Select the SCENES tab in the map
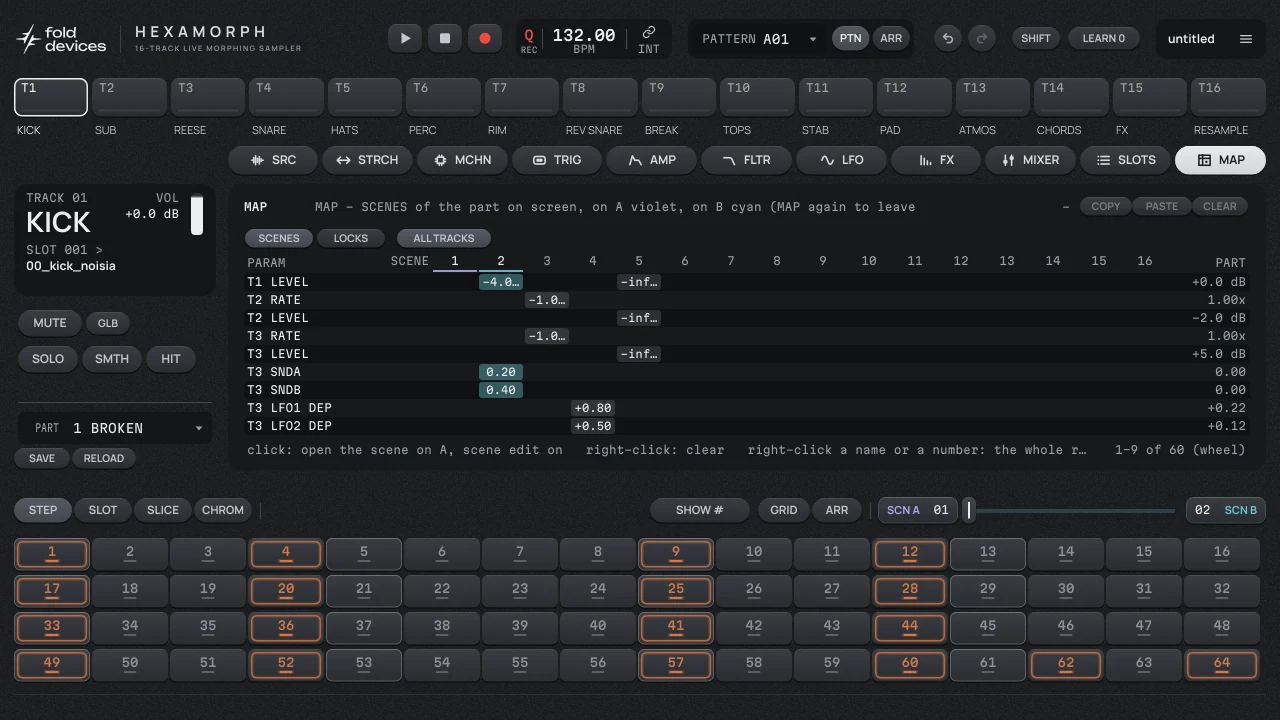 pos(279,238)
